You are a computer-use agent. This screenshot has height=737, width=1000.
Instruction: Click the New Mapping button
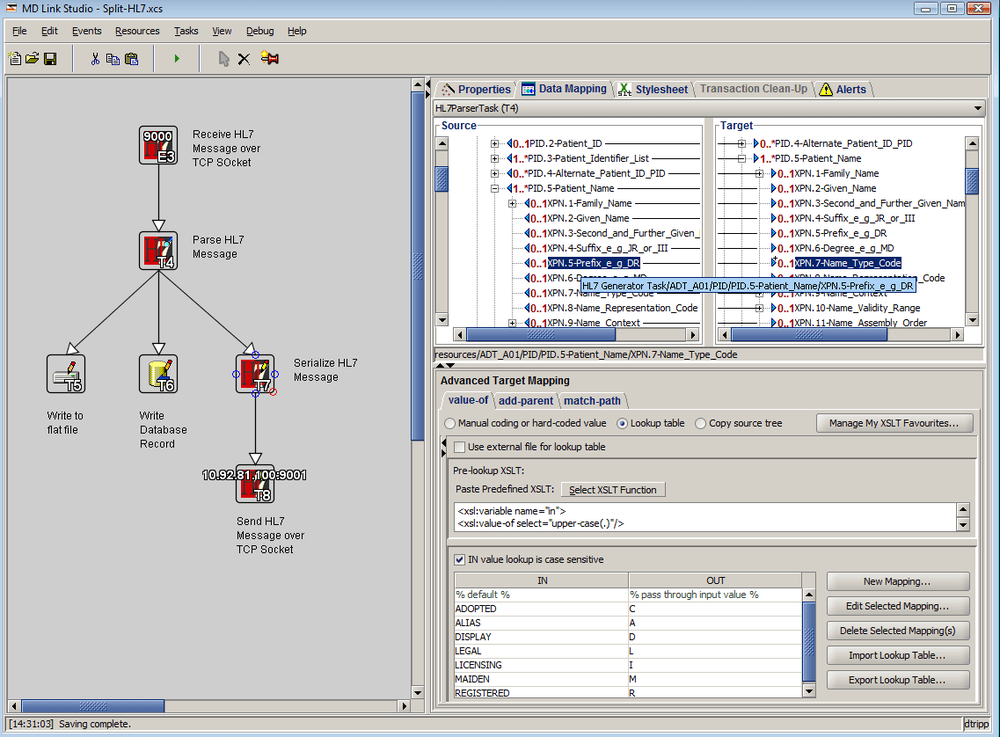point(898,581)
